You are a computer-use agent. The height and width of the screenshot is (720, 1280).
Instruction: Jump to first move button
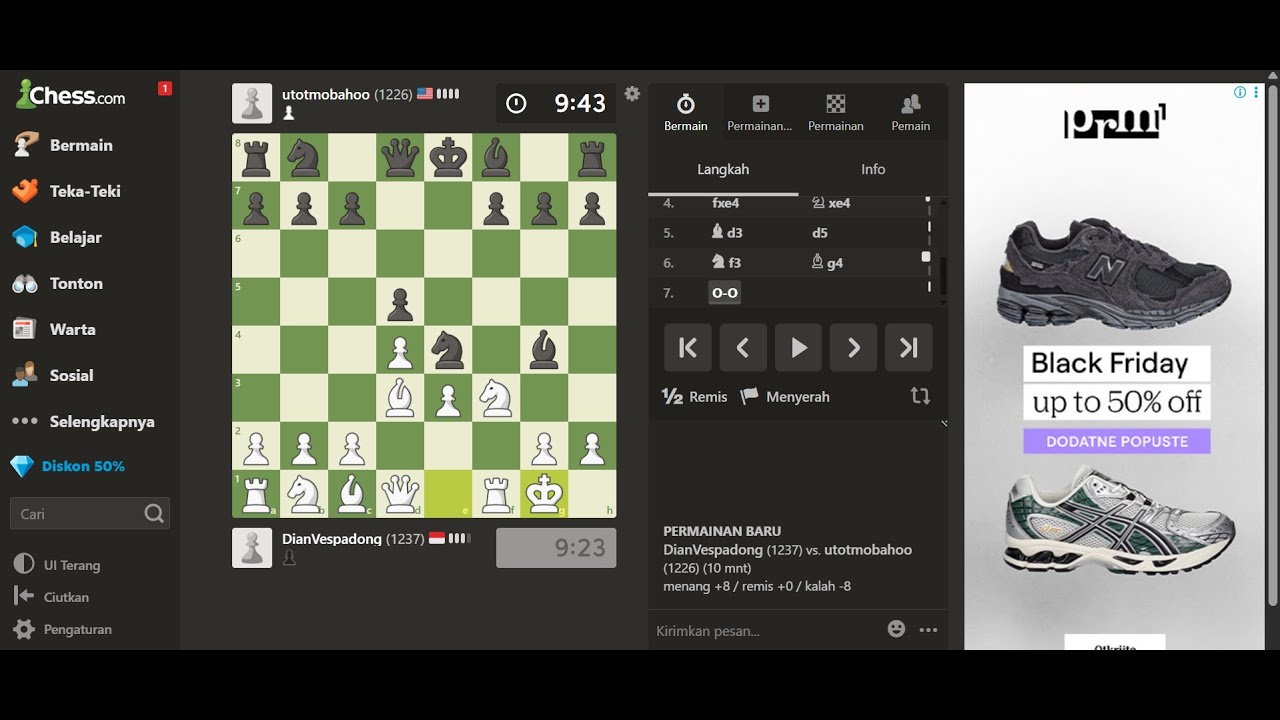[x=688, y=348]
